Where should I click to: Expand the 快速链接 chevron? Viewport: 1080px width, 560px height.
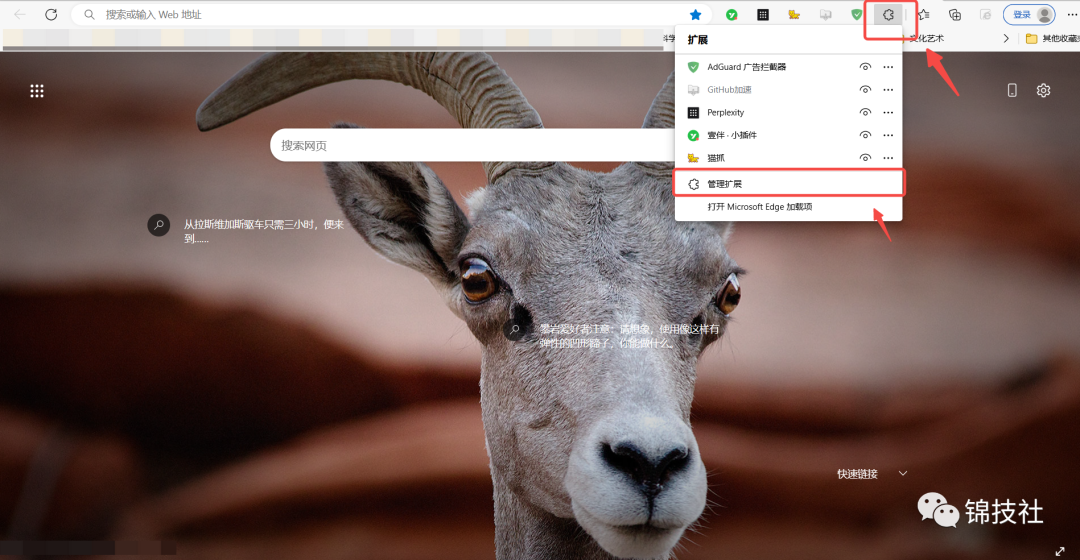(903, 473)
